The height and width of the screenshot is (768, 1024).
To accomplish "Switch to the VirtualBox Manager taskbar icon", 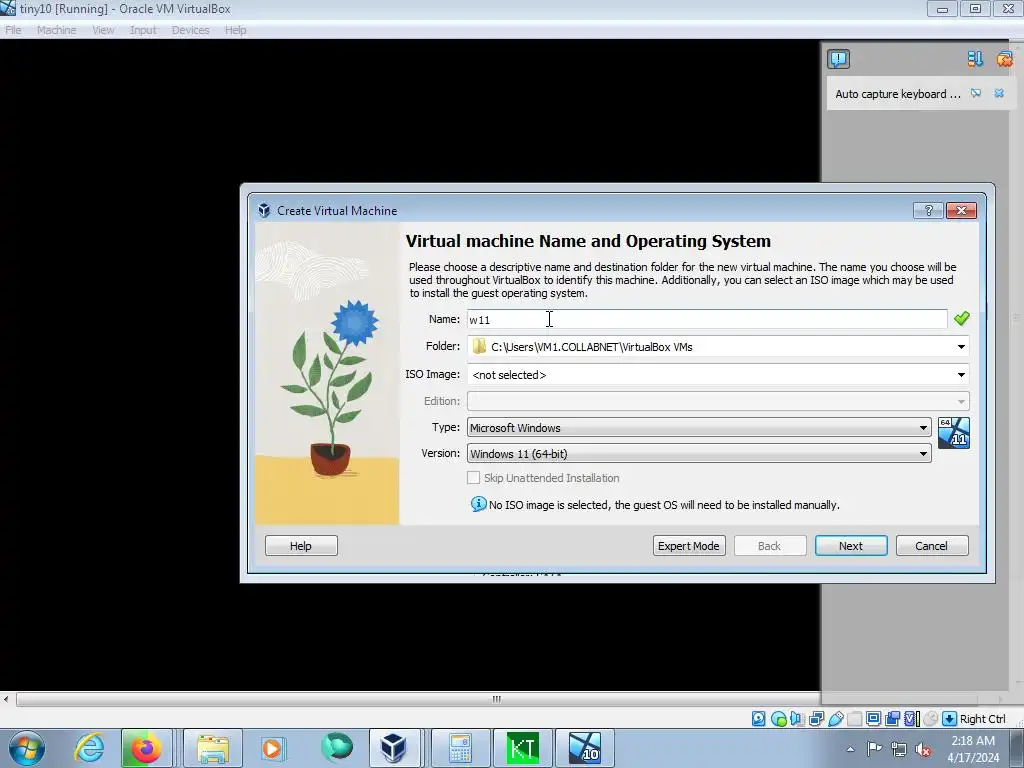I will click(x=394, y=748).
